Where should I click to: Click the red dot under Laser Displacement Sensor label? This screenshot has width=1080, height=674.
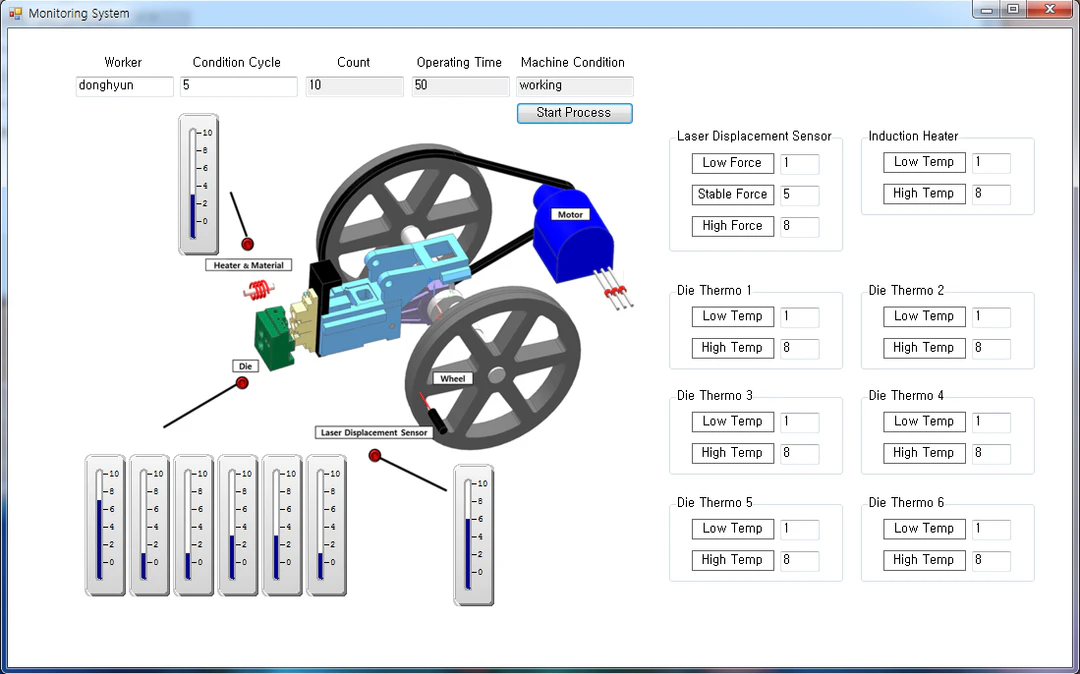click(x=375, y=455)
